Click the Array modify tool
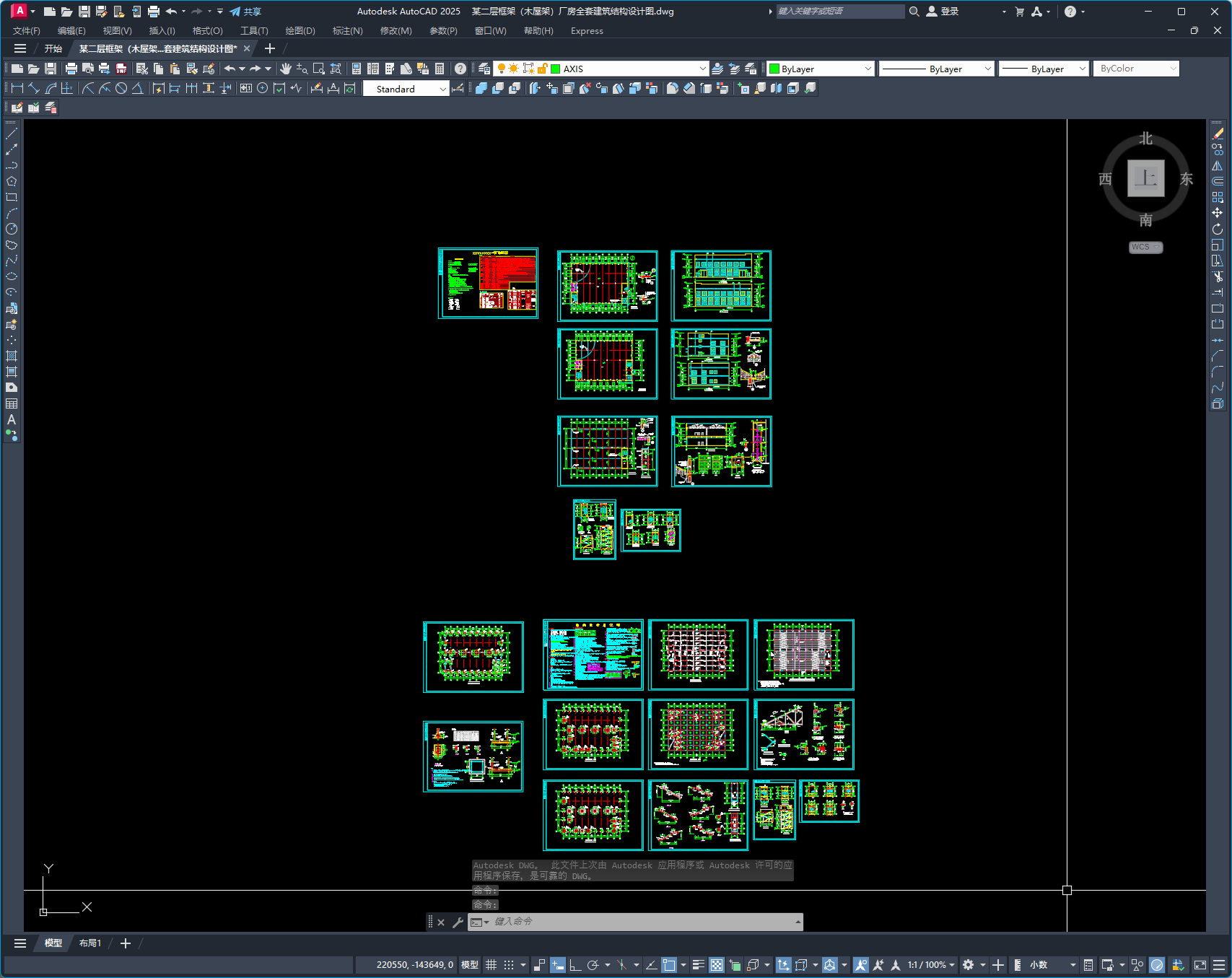The width and height of the screenshot is (1232, 978). pos(1218,197)
